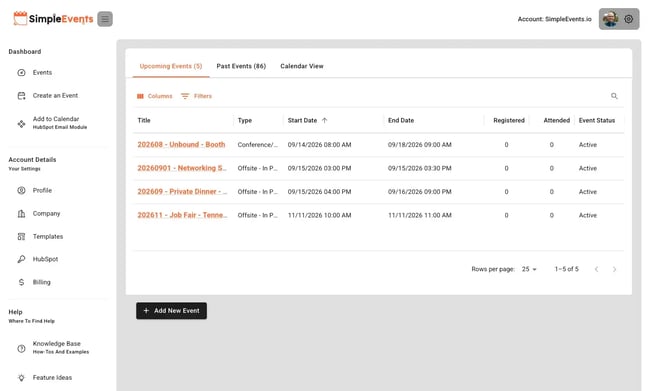This screenshot has height=391, width=650.
Task: Click the Add New Event button
Action: click(x=171, y=311)
